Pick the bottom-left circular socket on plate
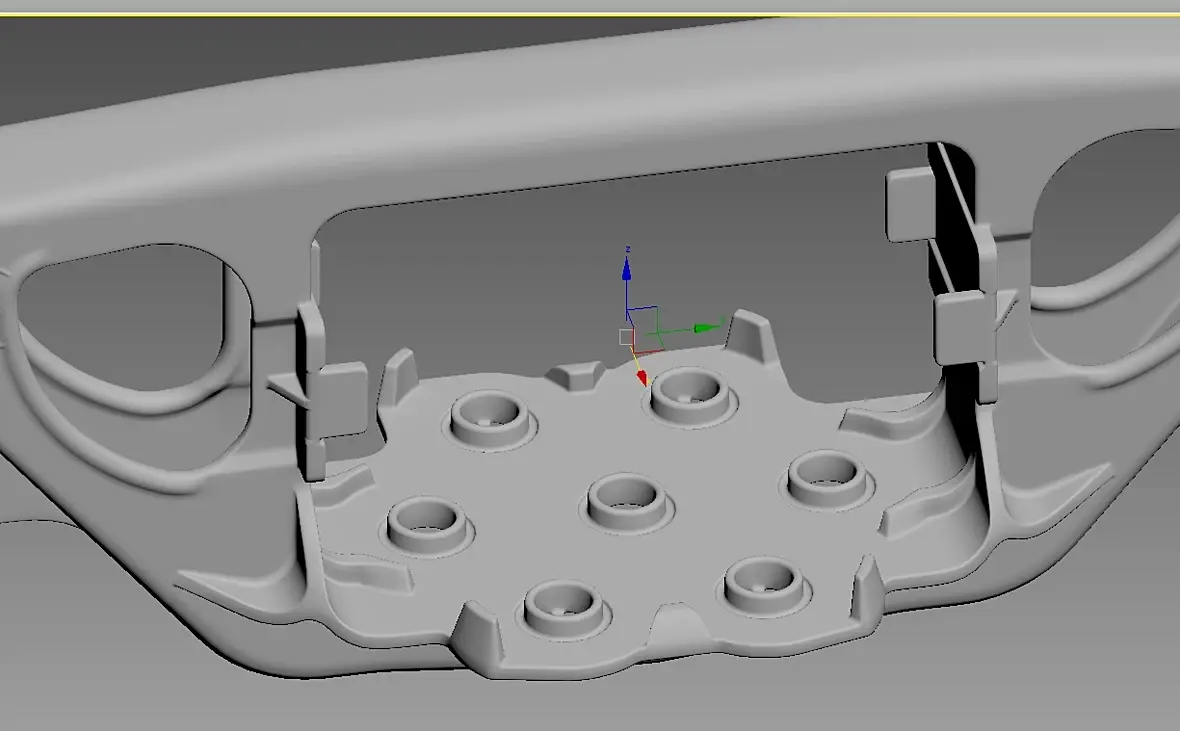The width and height of the screenshot is (1180, 731). pos(563,608)
